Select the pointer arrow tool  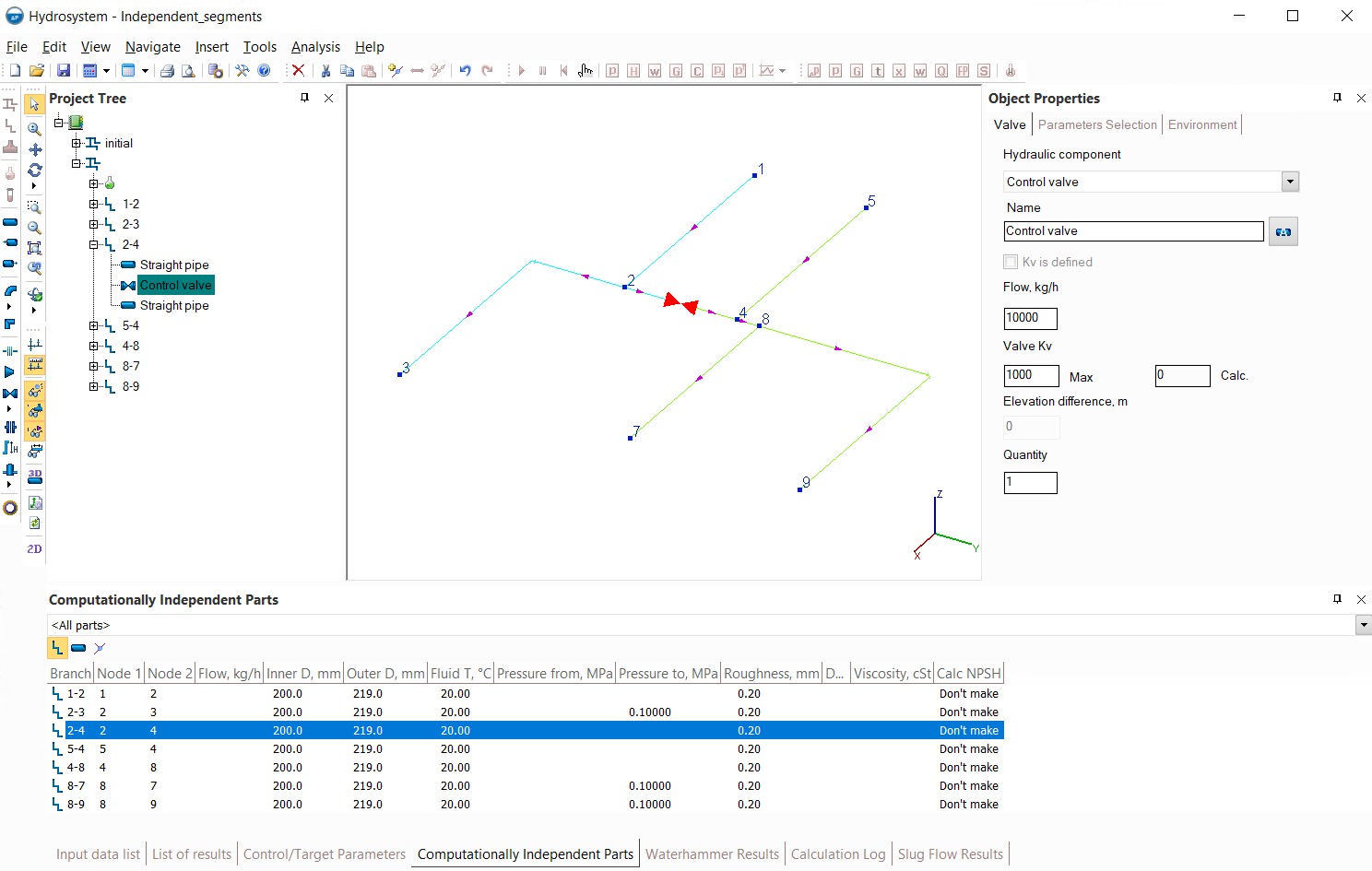pyautogui.click(x=35, y=104)
